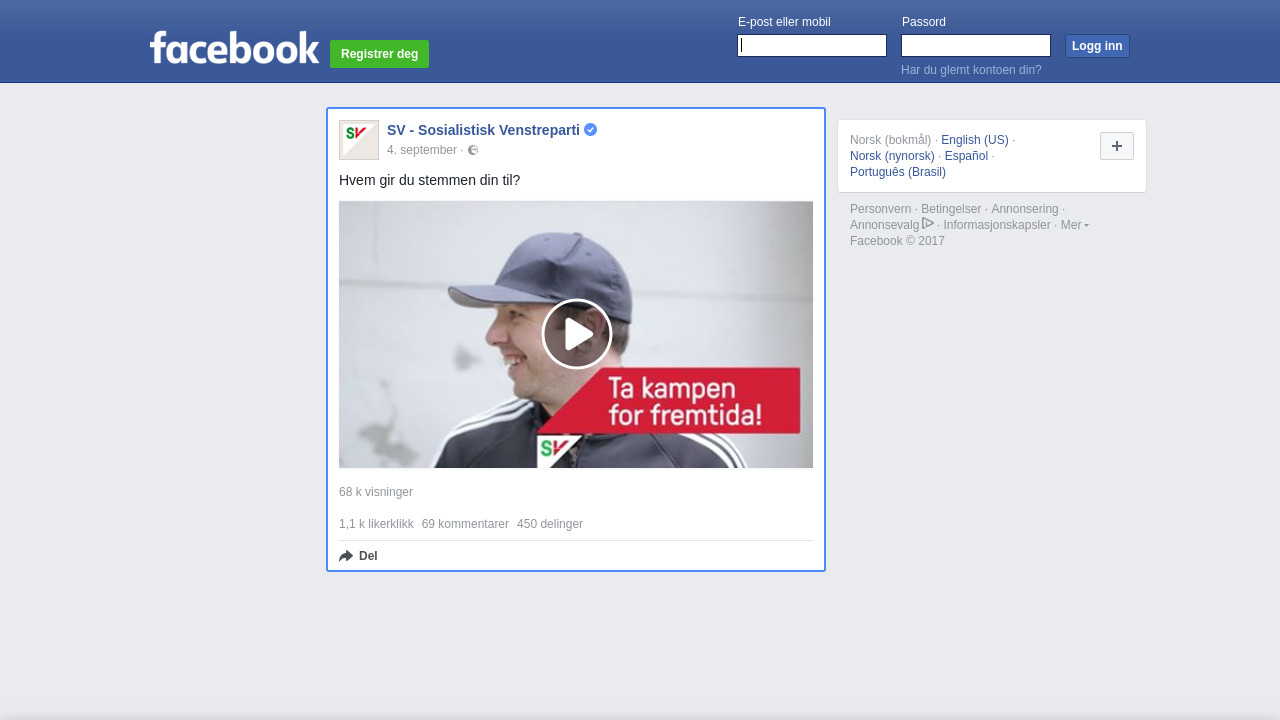Click 1,1 k likerklikk count
1280x720 pixels.
click(x=376, y=524)
